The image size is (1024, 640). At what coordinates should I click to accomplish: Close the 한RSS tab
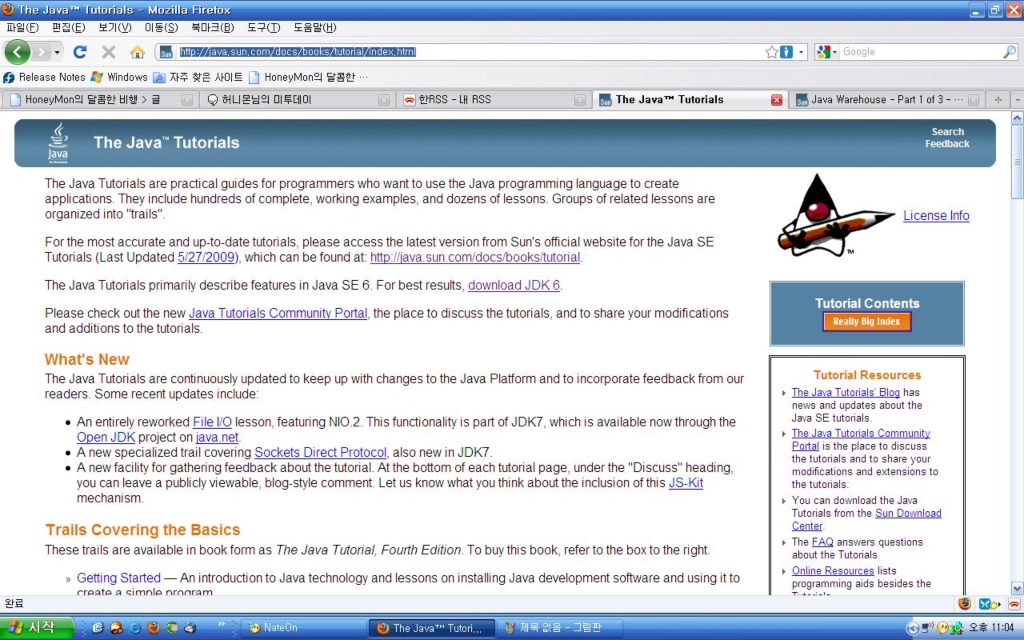pyautogui.click(x=579, y=100)
